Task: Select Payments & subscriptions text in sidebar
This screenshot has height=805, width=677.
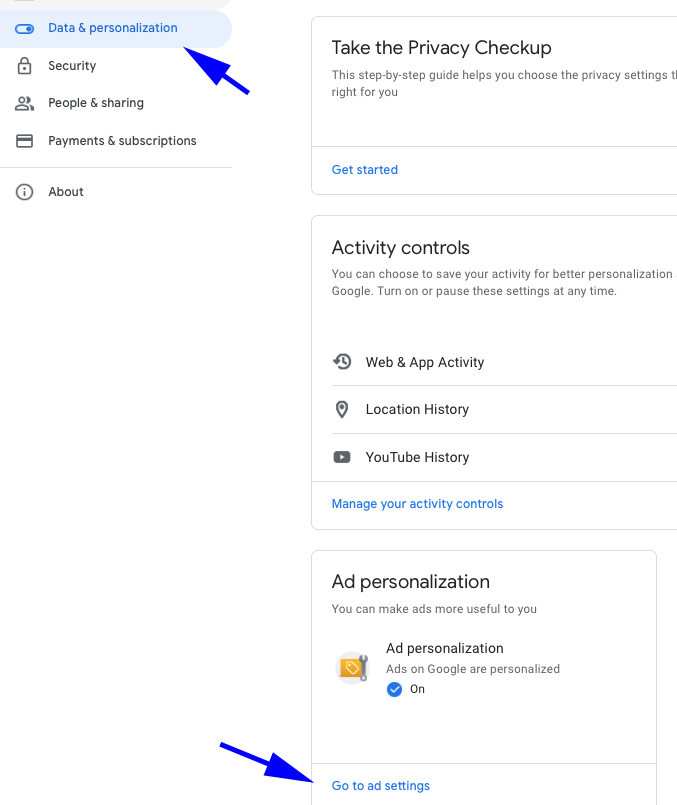Action: click(122, 141)
